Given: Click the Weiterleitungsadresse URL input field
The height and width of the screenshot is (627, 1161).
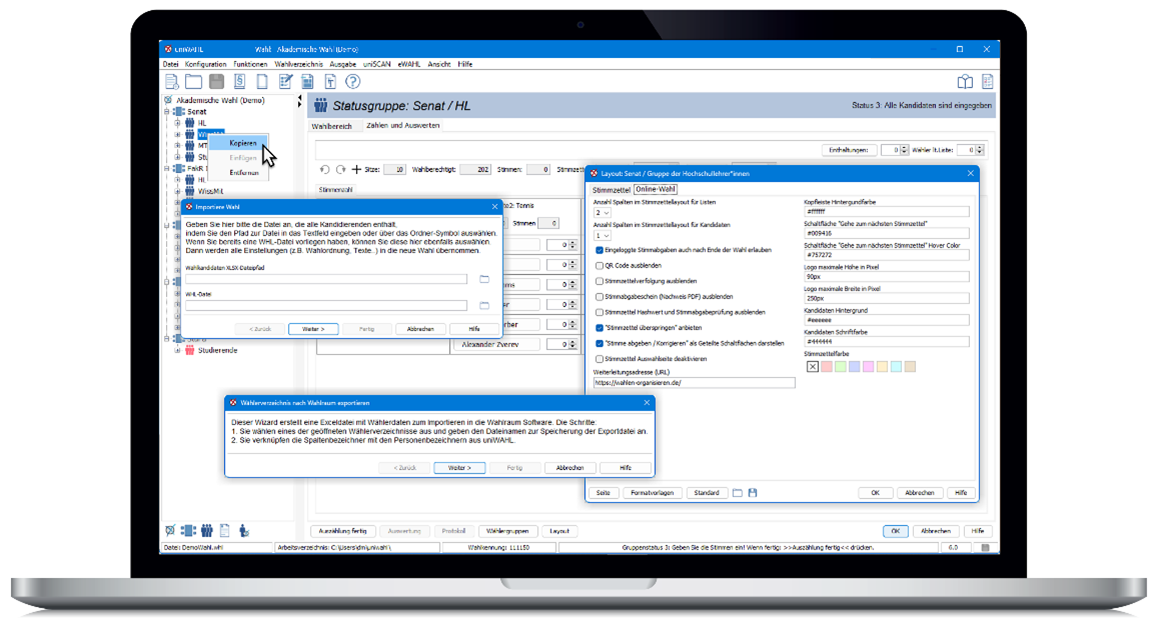Looking at the screenshot, I should point(694,383).
